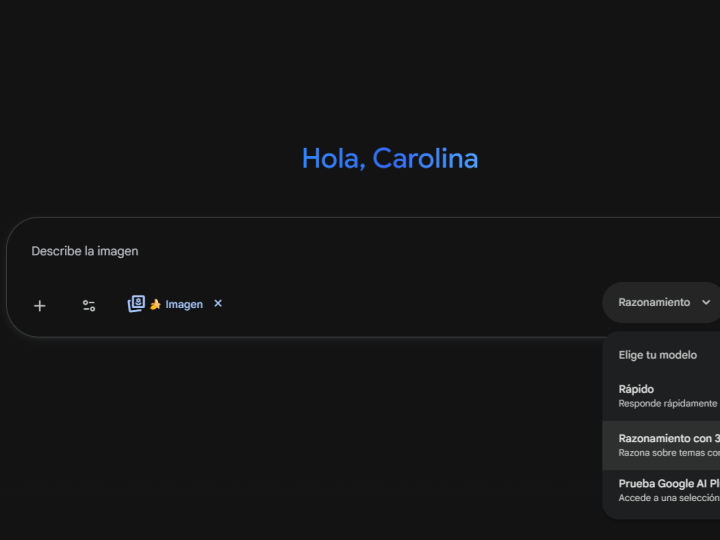The height and width of the screenshot is (540, 720).
Task: Select the Rápido model option
Action: 660,395
